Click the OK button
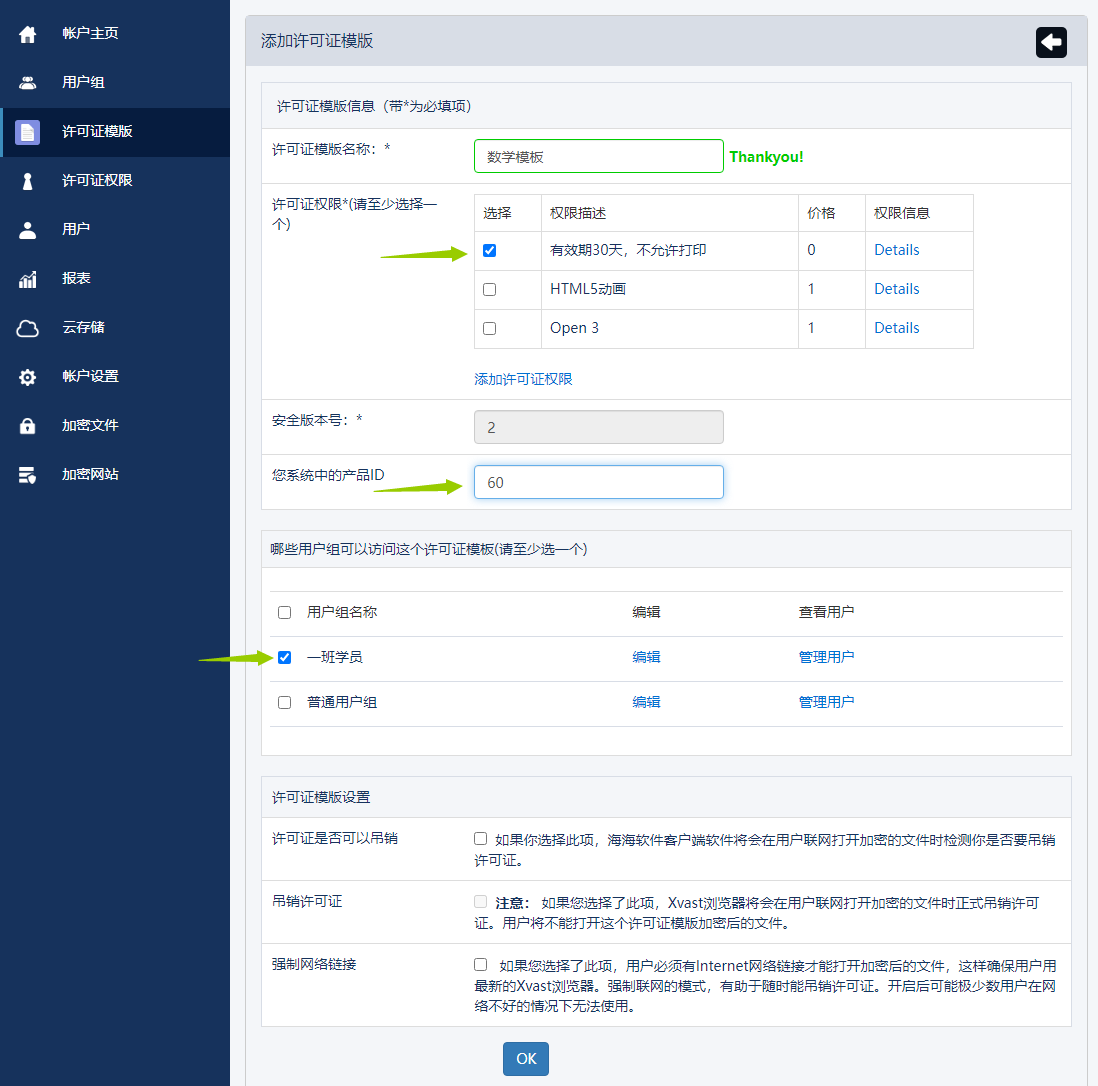The height and width of the screenshot is (1086, 1098). (525, 1059)
